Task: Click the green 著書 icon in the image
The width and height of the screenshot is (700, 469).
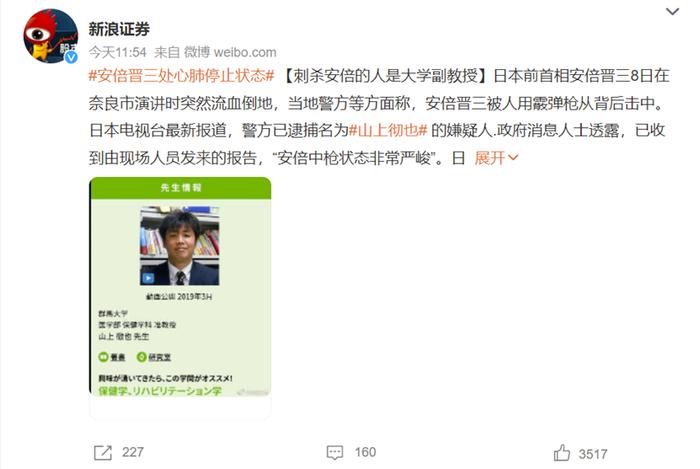Action: (x=103, y=357)
